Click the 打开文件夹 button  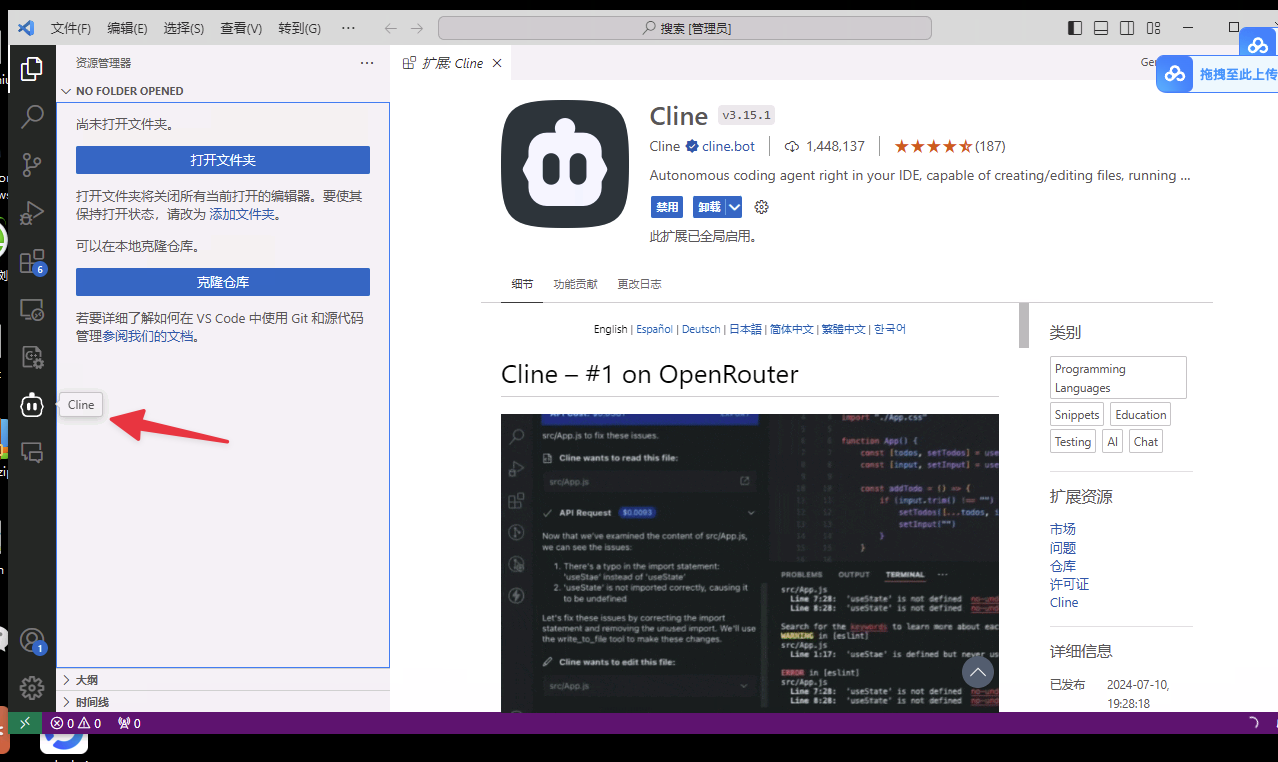(223, 160)
